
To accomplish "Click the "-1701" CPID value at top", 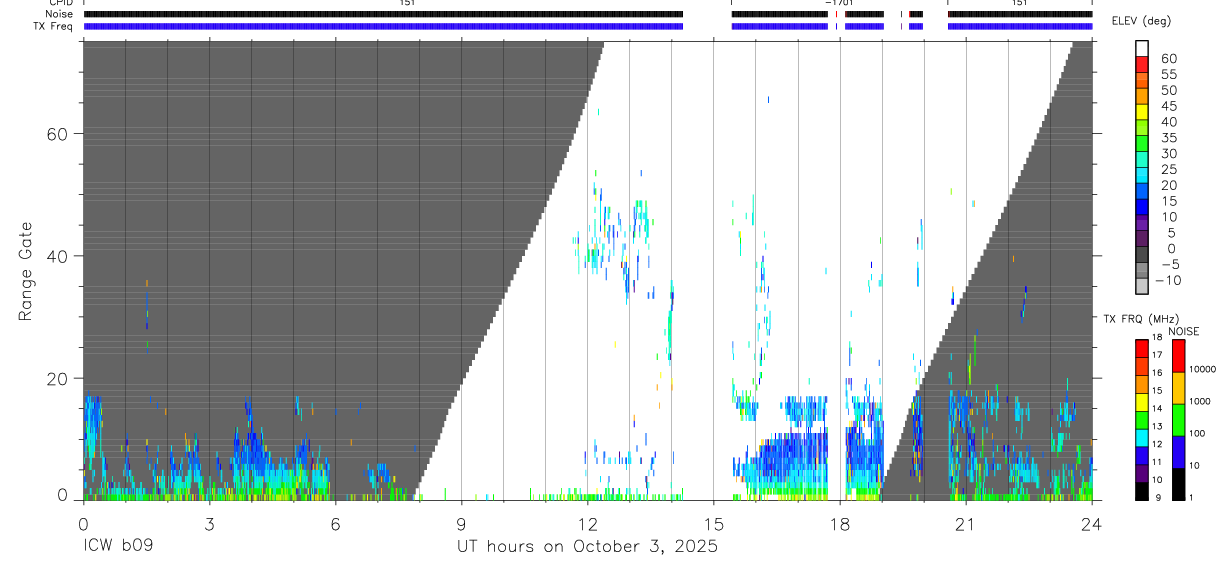I will pos(839,3).
